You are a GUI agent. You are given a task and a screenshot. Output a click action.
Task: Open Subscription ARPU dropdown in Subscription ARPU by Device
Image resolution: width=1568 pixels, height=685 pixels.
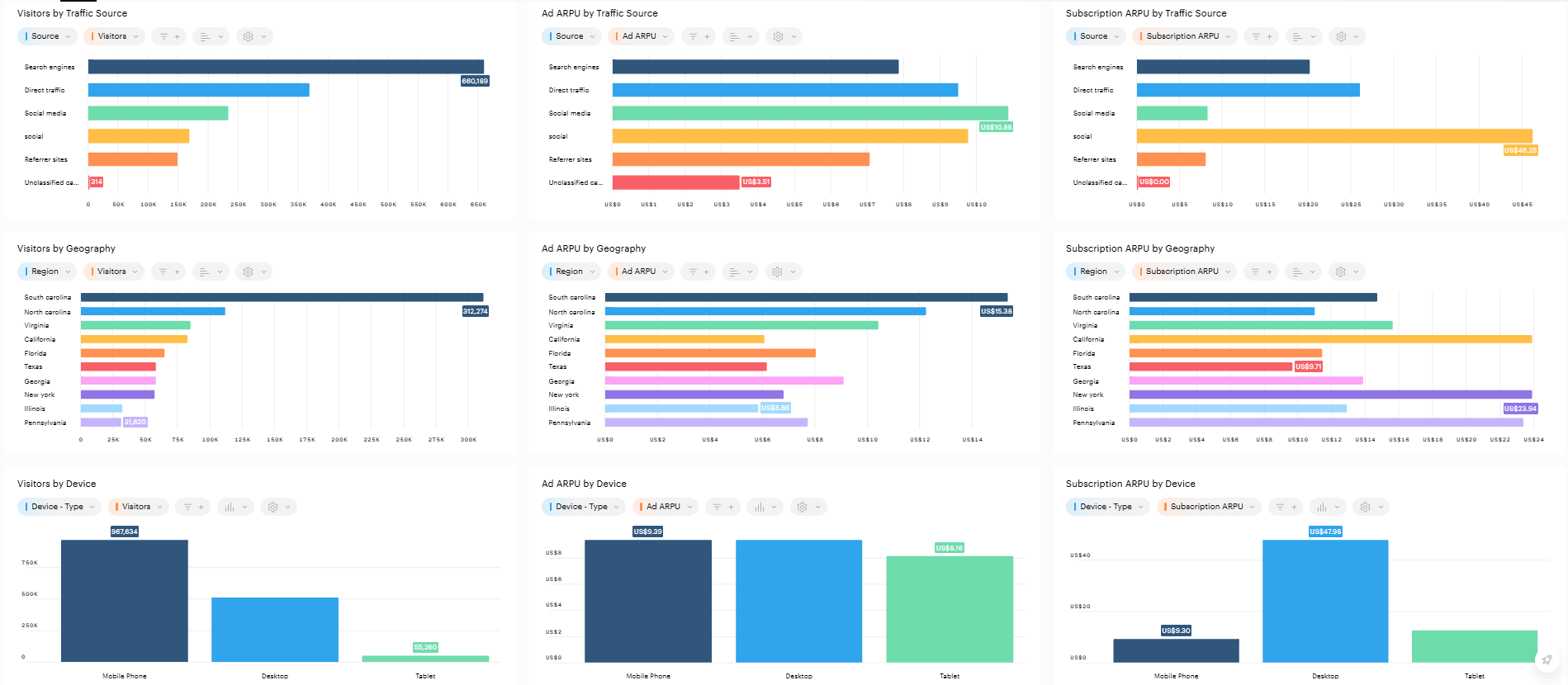[1208, 507]
